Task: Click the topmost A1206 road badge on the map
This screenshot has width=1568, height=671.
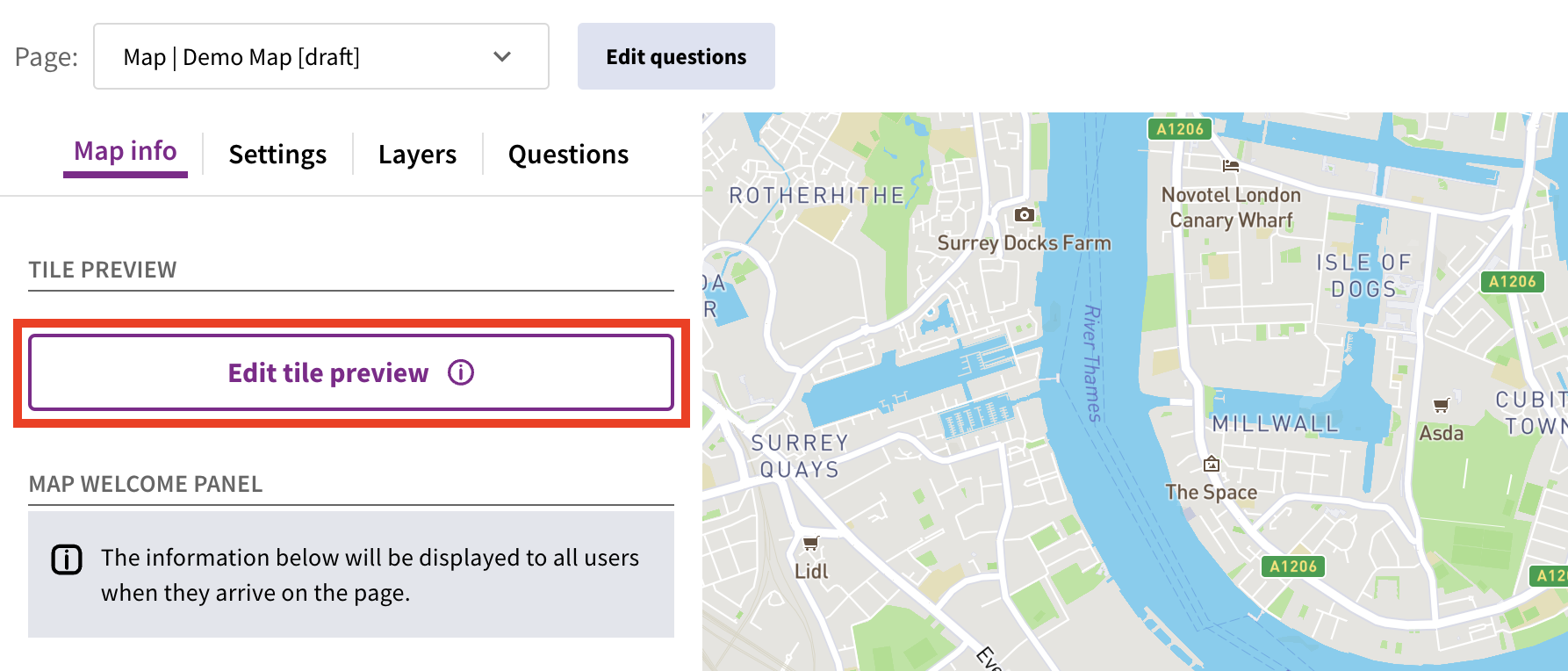Action: [1180, 129]
